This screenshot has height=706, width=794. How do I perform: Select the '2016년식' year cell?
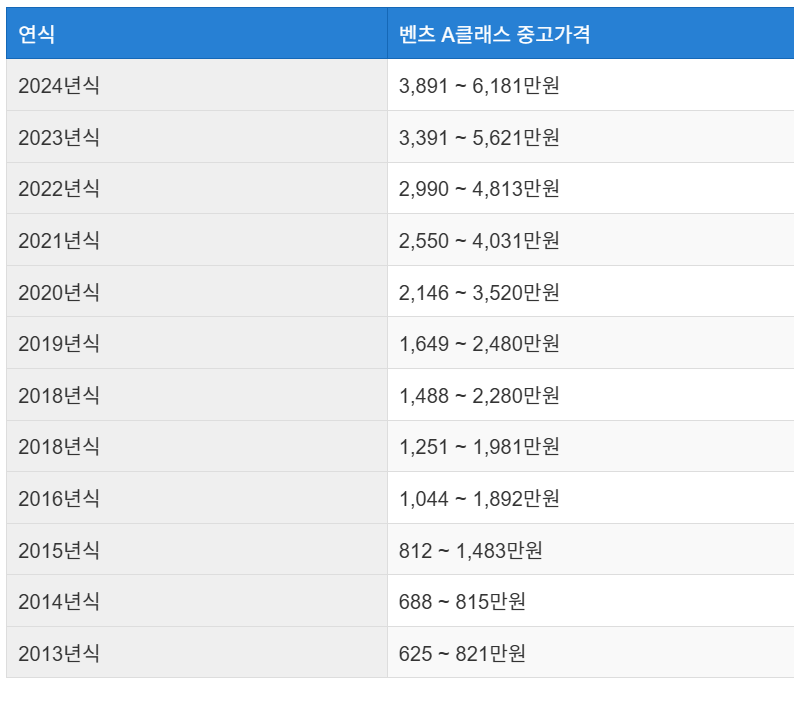[196, 498]
